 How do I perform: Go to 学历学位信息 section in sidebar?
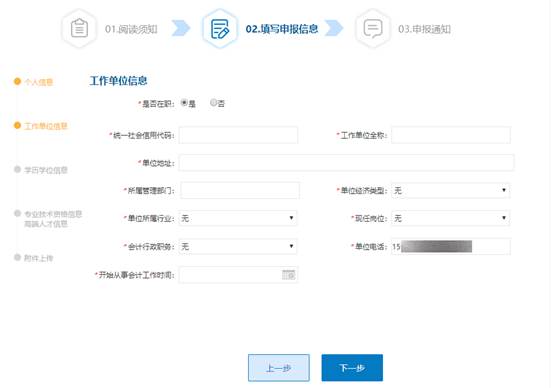pyautogui.click(x=46, y=170)
